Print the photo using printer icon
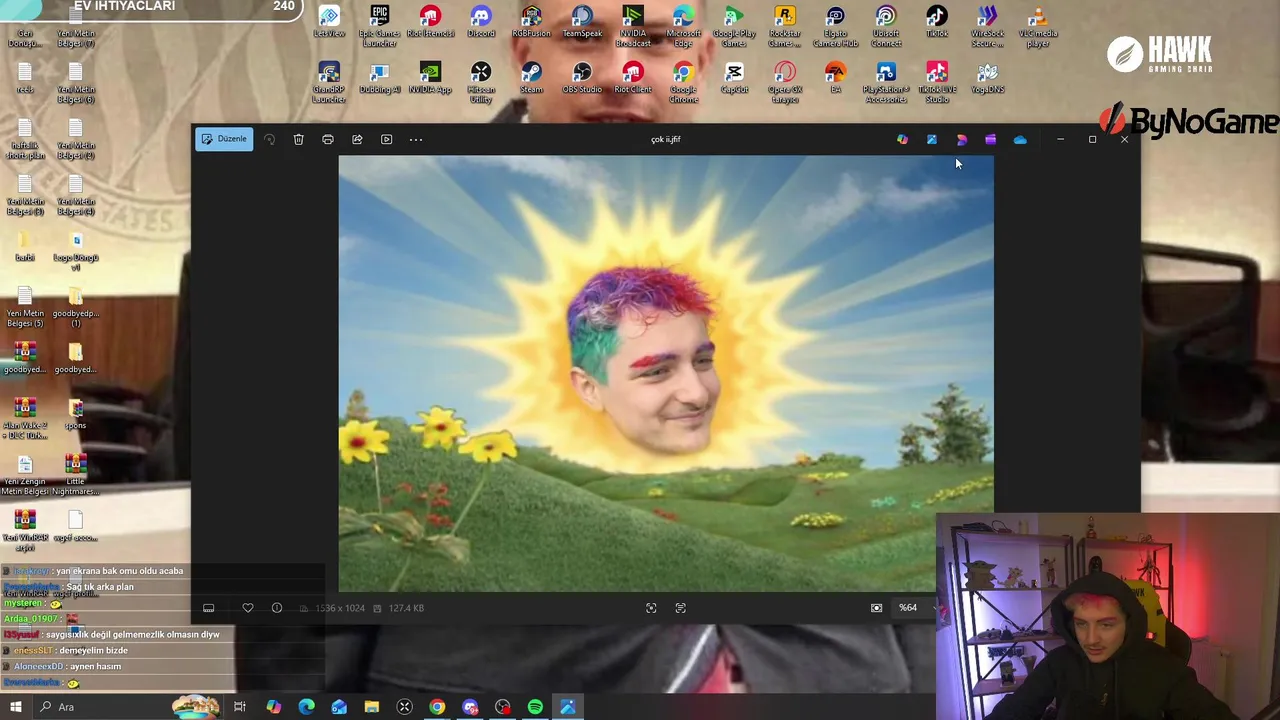The width and height of the screenshot is (1280, 720). pos(327,139)
